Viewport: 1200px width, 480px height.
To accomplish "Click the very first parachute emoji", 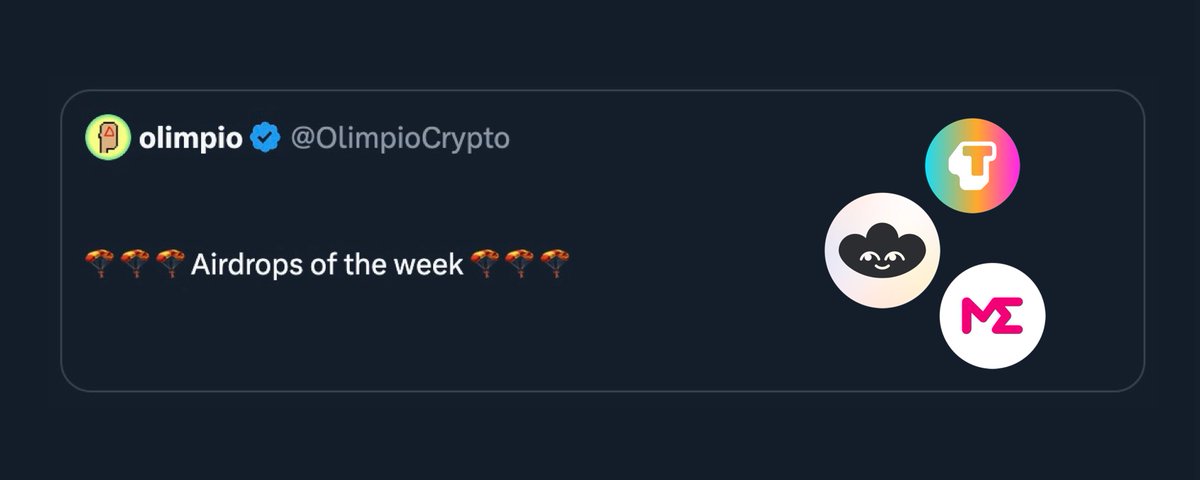I will pos(100,265).
